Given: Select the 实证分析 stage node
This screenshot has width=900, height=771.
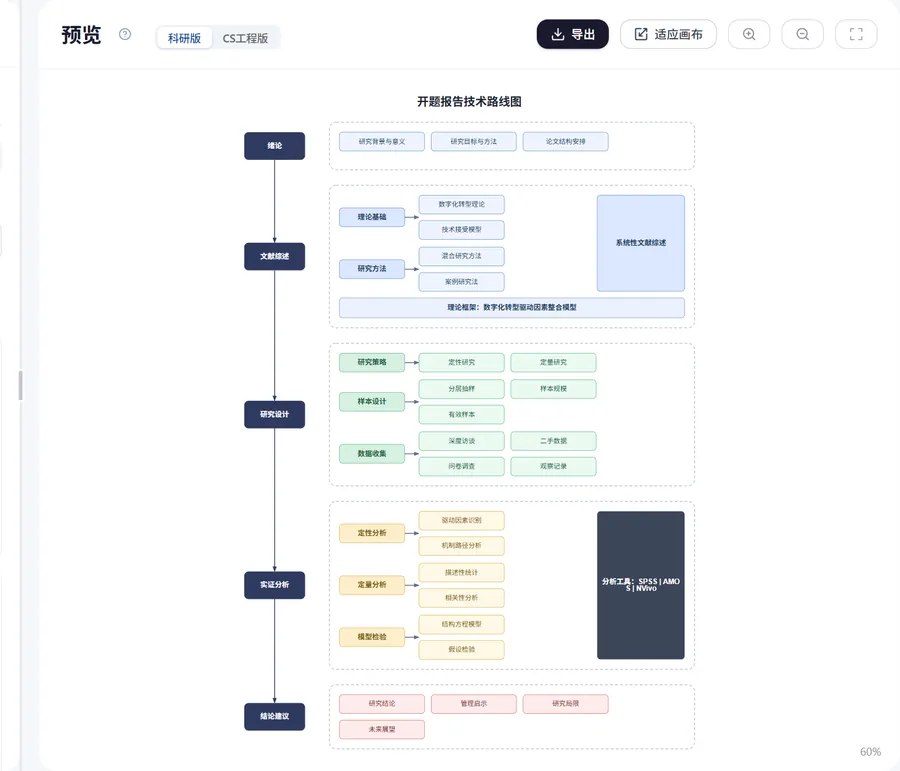Looking at the screenshot, I should click(x=274, y=584).
